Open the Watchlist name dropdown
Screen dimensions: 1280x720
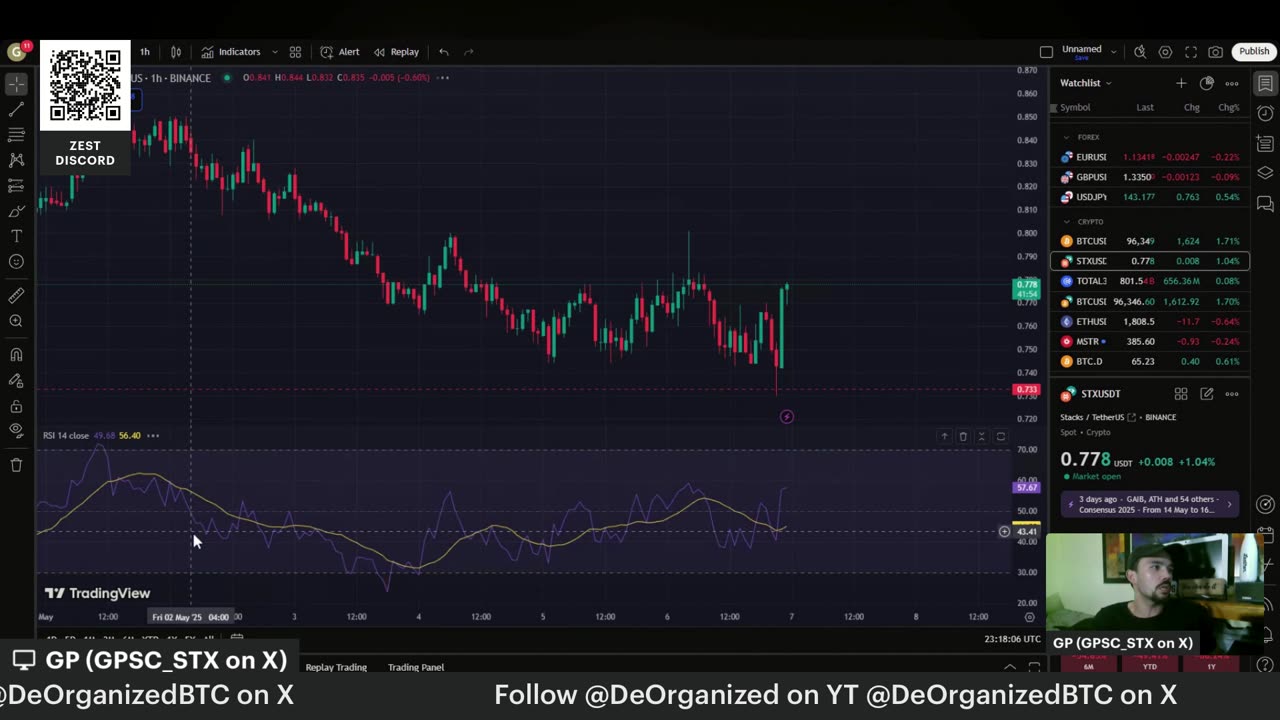(x=1086, y=83)
